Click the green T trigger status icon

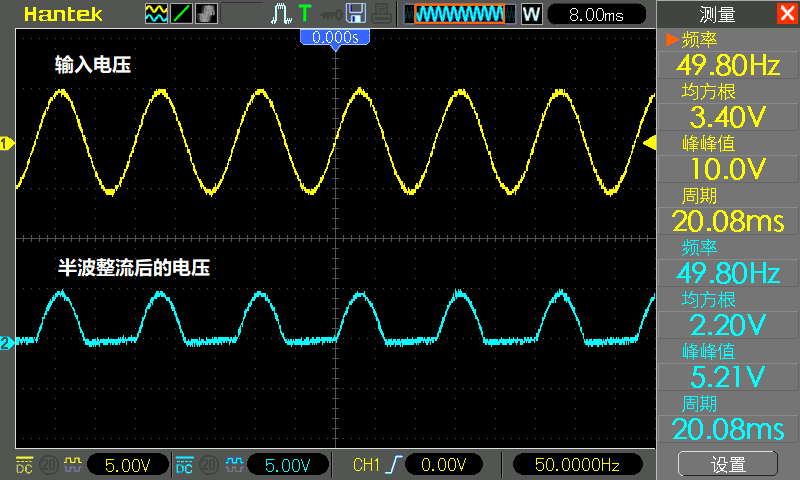(x=304, y=14)
